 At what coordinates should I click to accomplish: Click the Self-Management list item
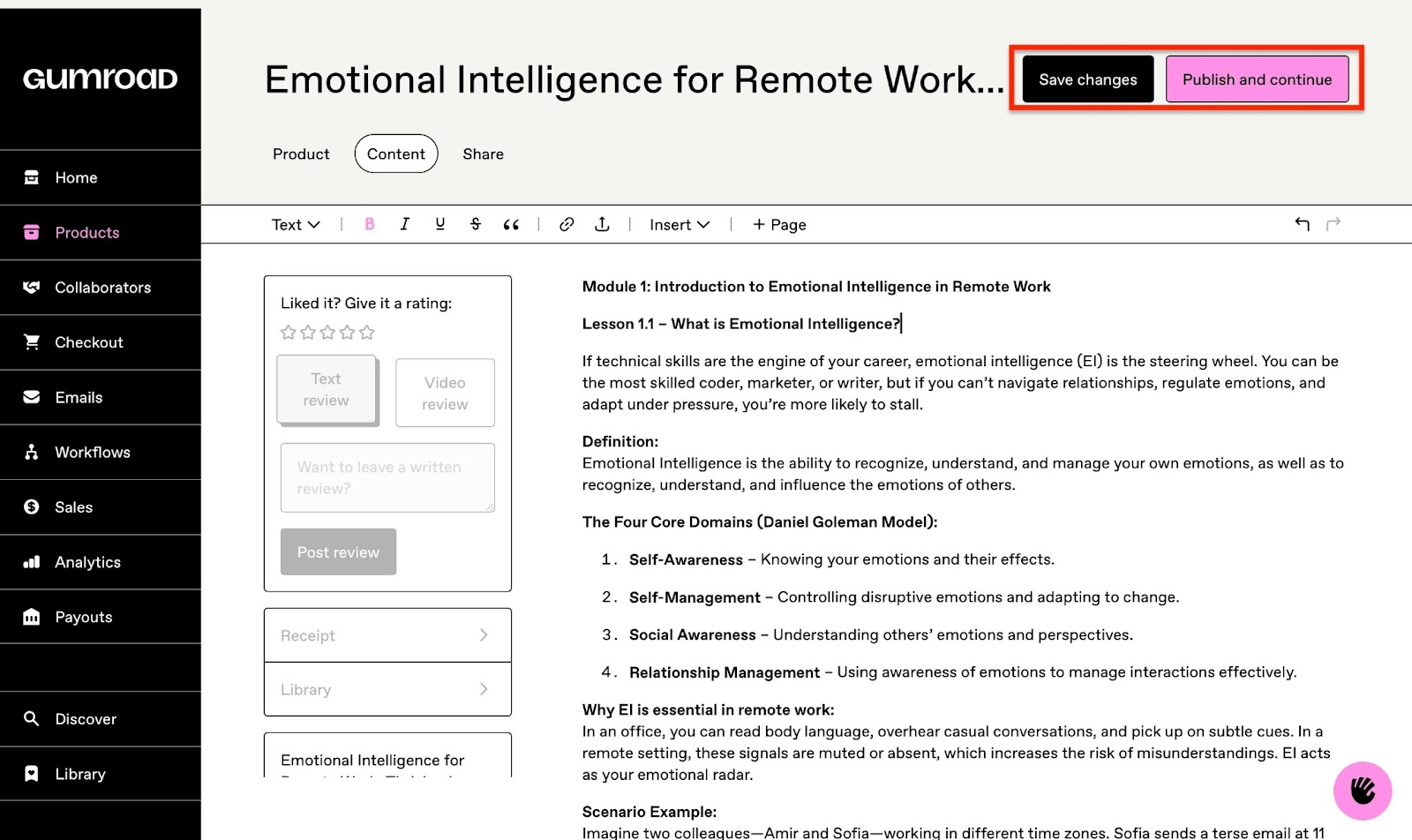pyautogui.click(x=904, y=597)
